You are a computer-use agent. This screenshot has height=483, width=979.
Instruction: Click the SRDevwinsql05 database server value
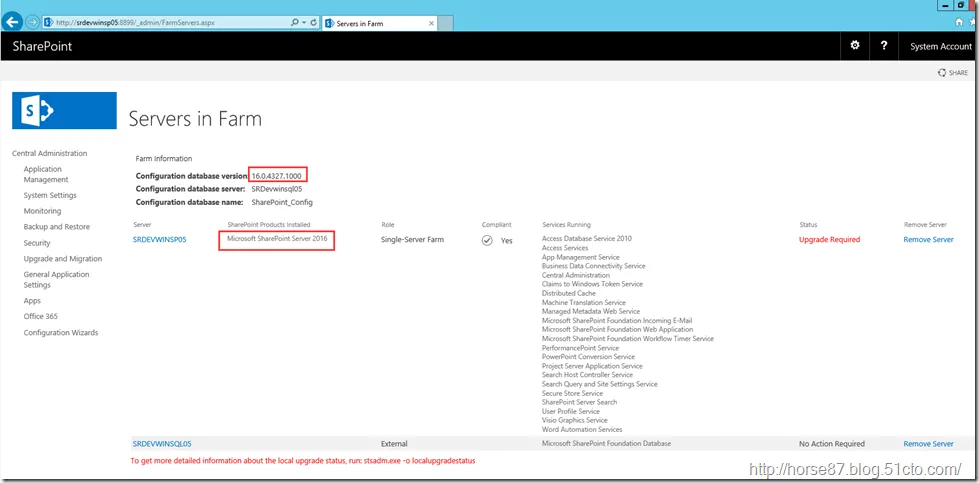[277, 188]
